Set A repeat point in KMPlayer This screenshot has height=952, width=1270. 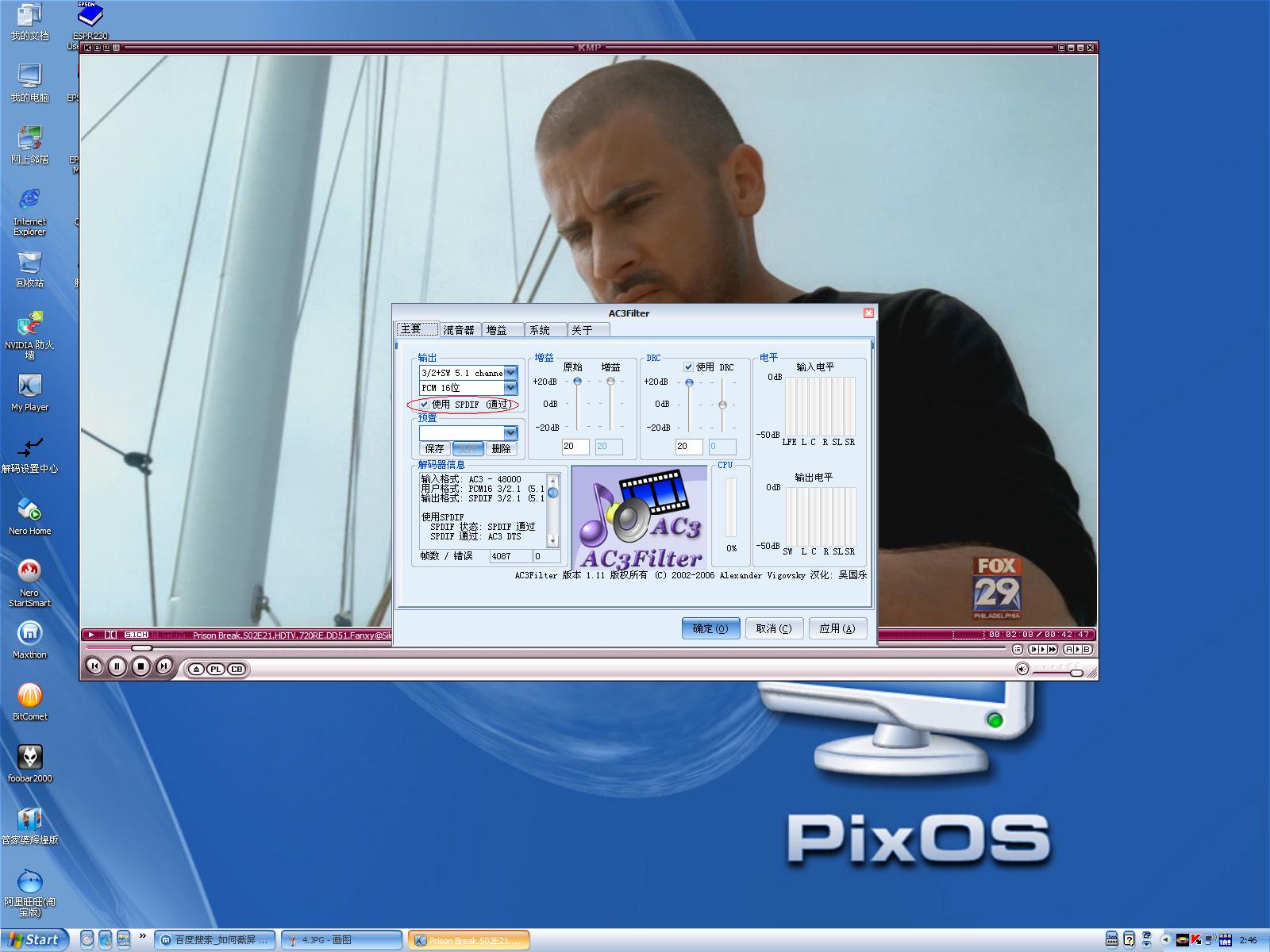[x=1070, y=649]
